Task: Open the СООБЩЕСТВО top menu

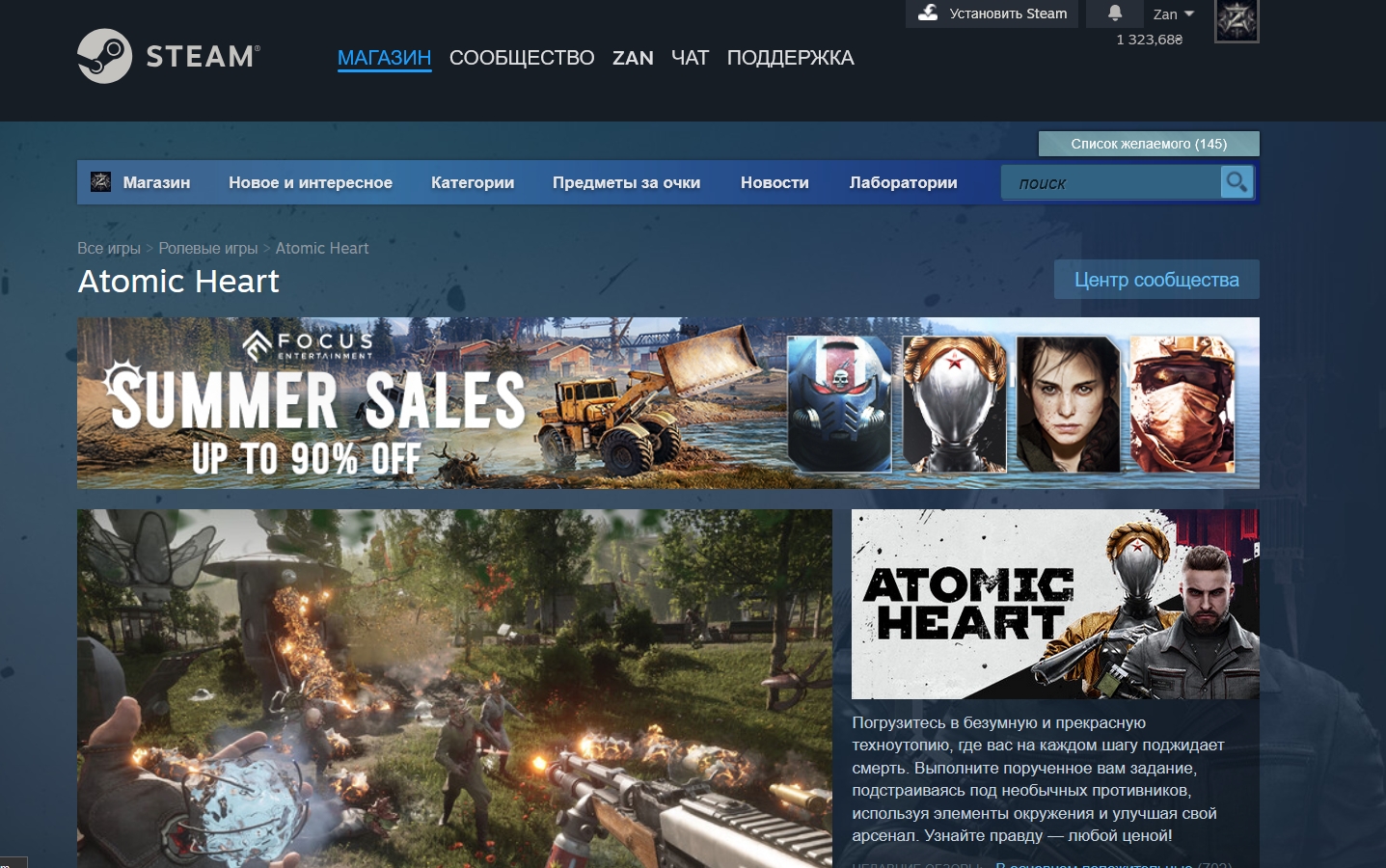Action: 522,58
